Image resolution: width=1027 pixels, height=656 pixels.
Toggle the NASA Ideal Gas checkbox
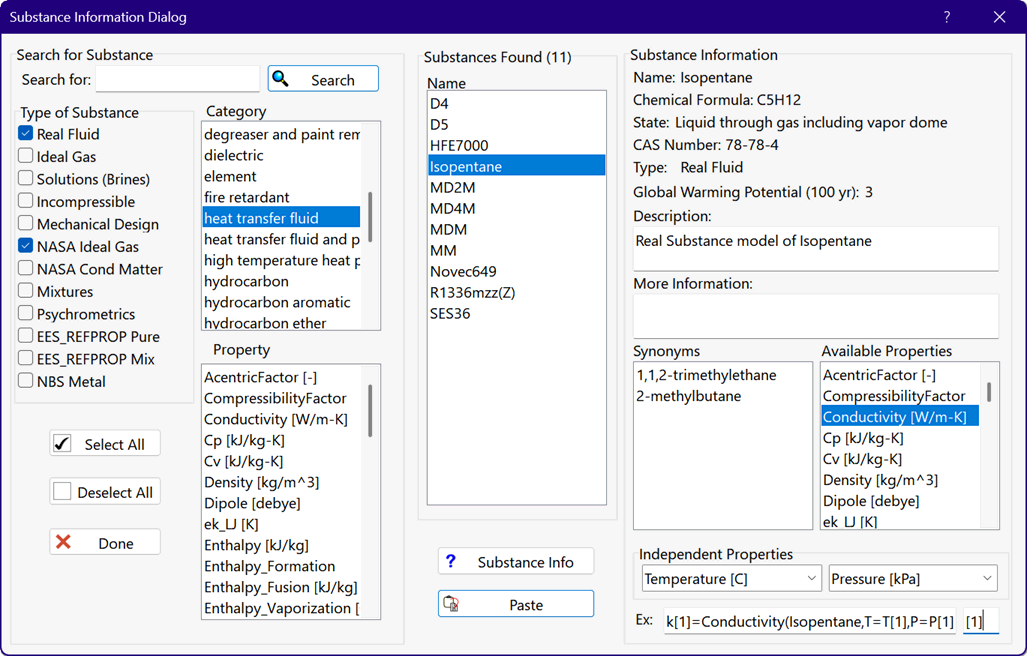click(26, 246)
